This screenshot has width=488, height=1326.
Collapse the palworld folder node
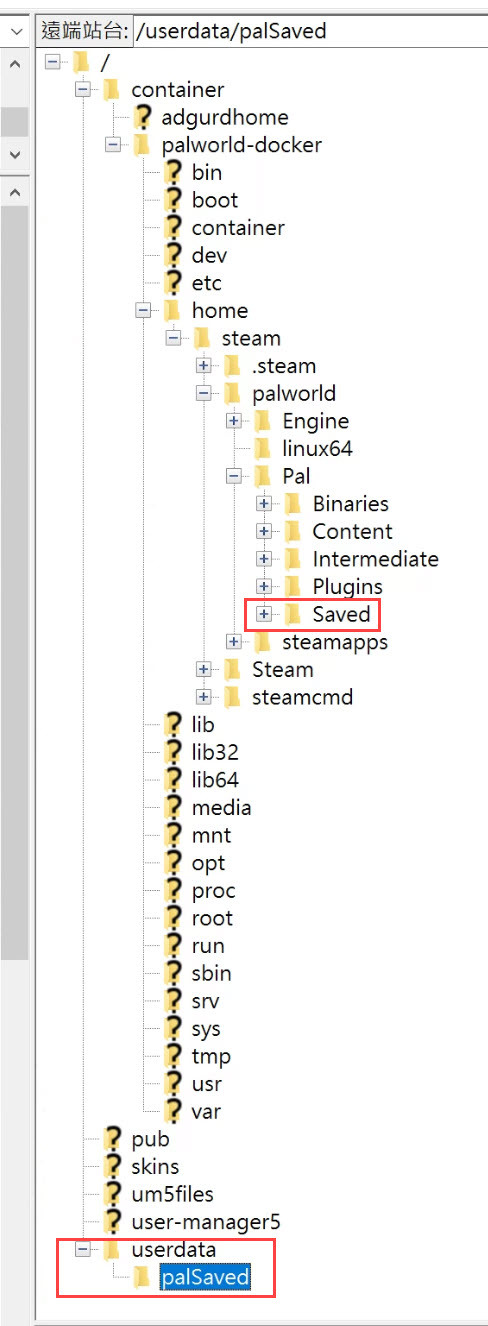(x=203, y=393)
